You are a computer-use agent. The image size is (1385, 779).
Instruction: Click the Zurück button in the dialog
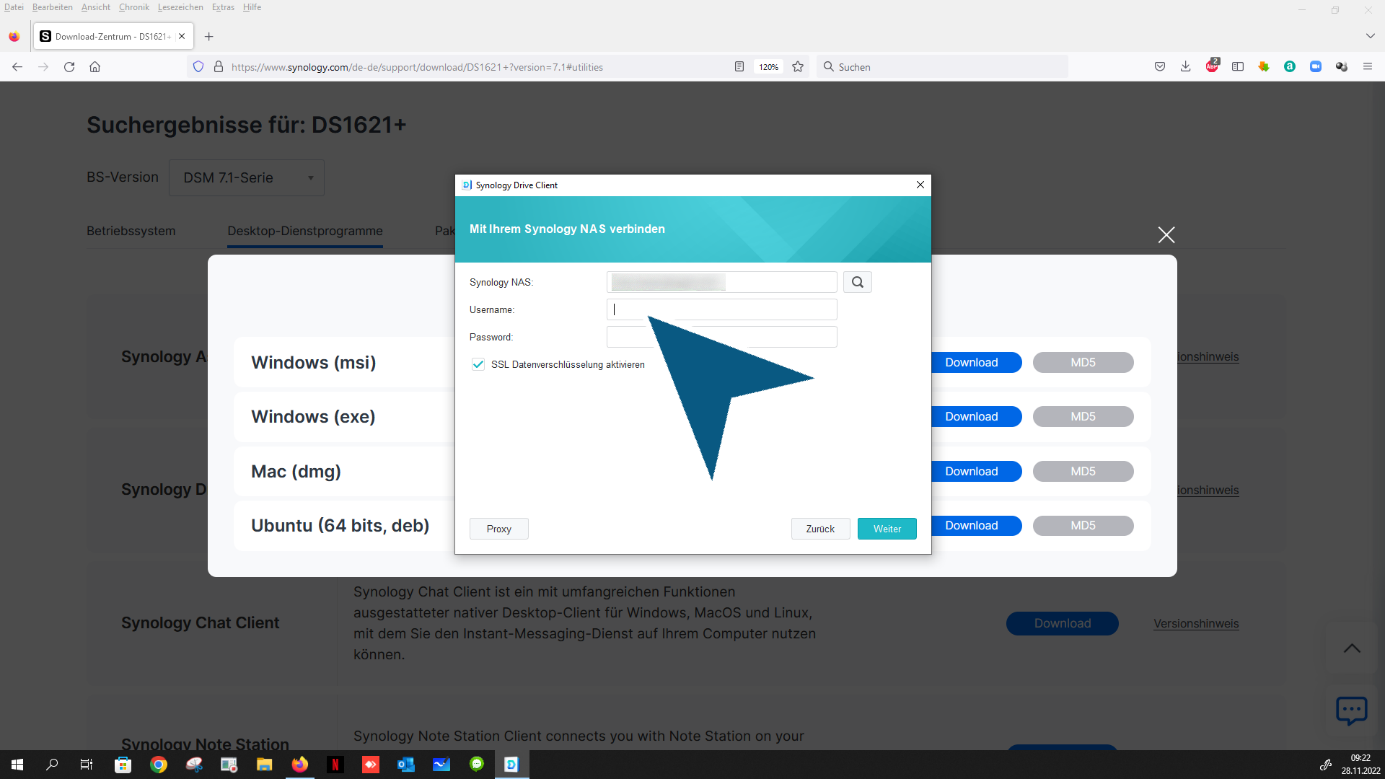[x=820, y=529]
